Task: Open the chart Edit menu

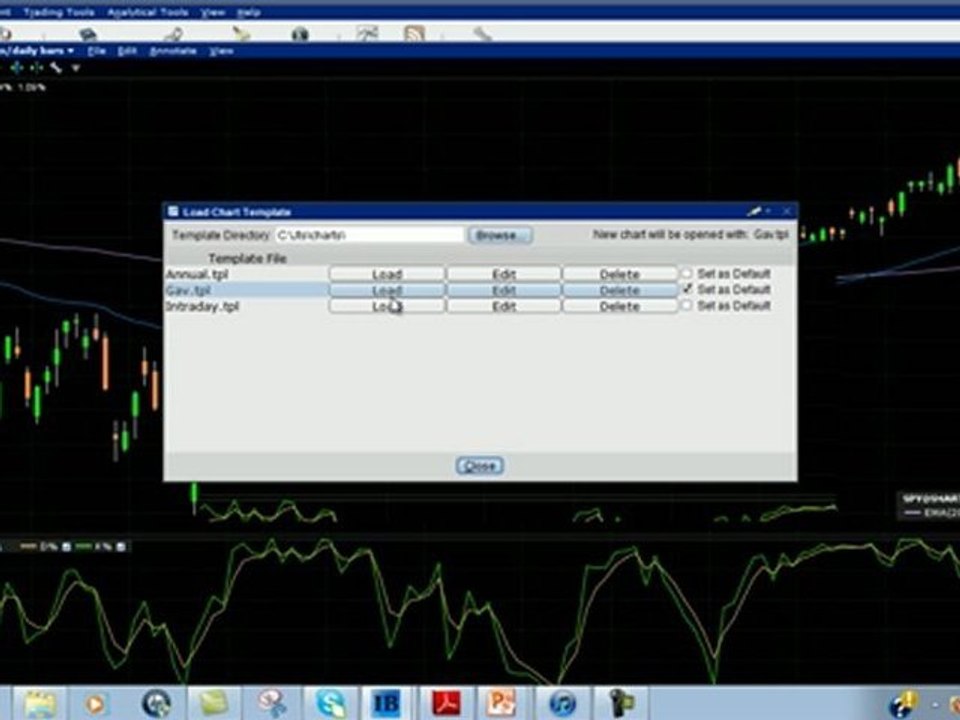Action: pos(127,51)
